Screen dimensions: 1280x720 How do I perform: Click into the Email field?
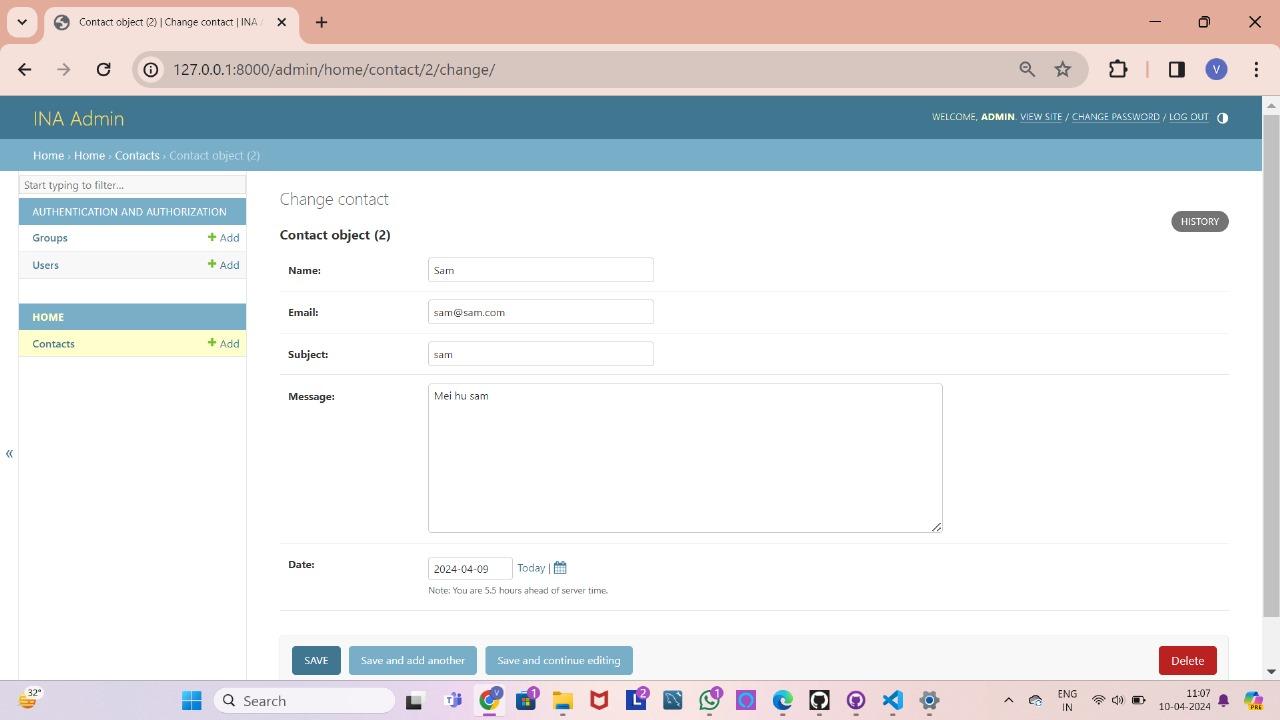point(541,312)
